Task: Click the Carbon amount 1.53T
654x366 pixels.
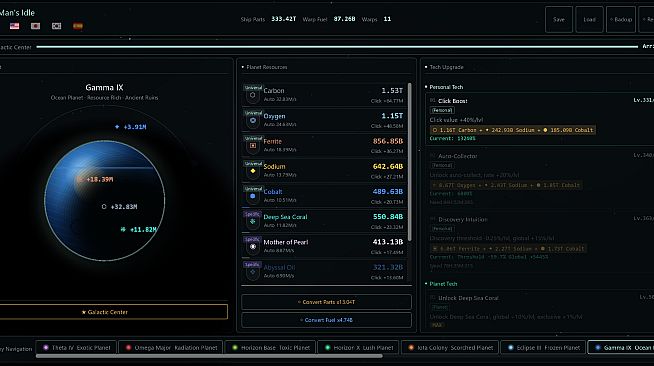Action: pos(392,90)
